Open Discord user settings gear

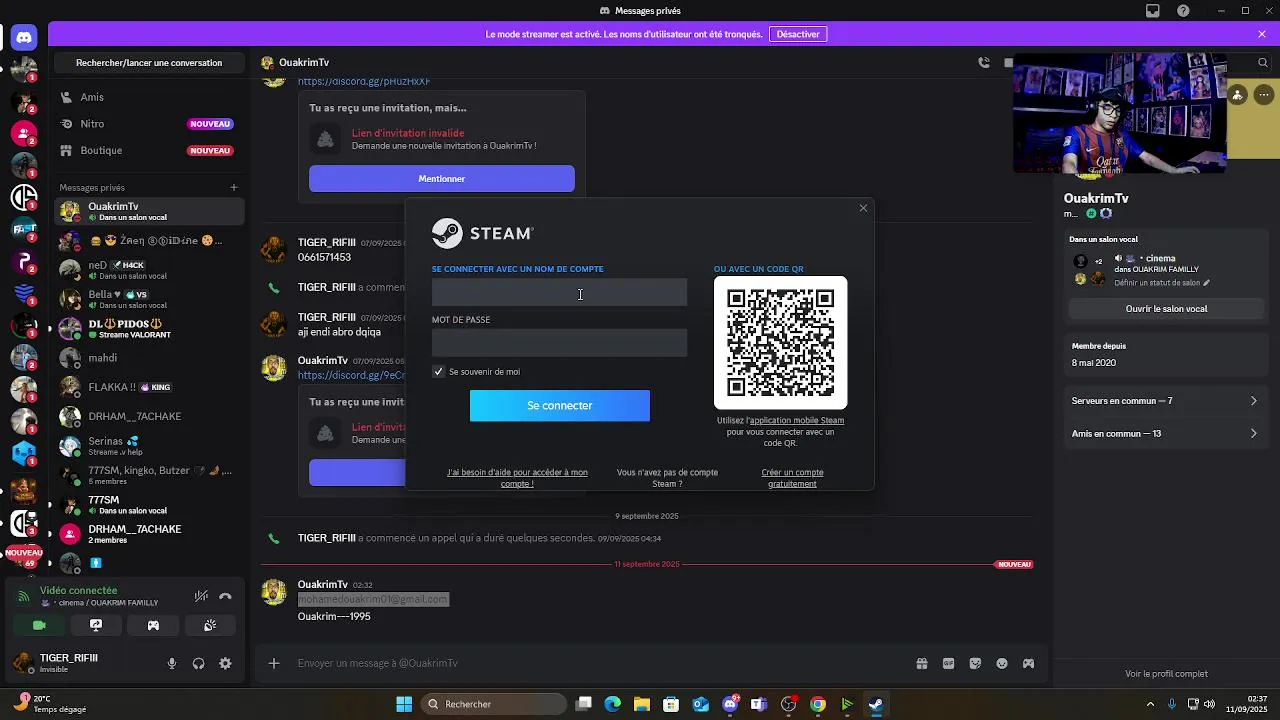225,663
